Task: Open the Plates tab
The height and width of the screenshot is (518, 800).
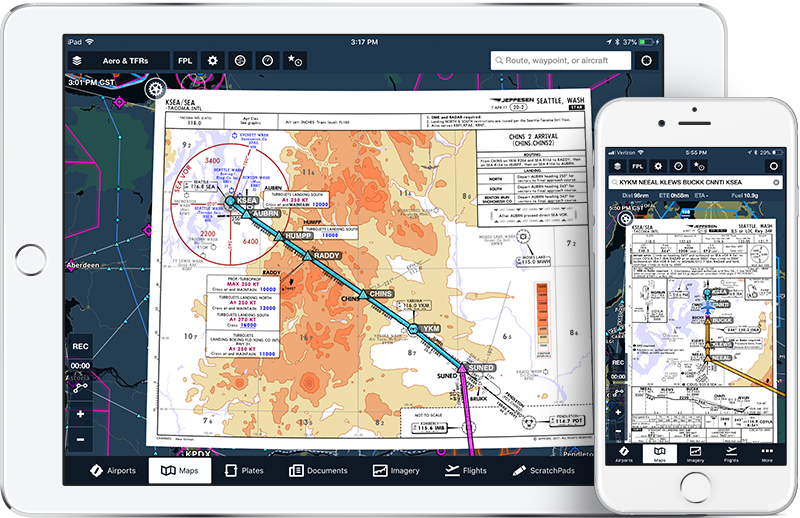Action: coord(245,470)
